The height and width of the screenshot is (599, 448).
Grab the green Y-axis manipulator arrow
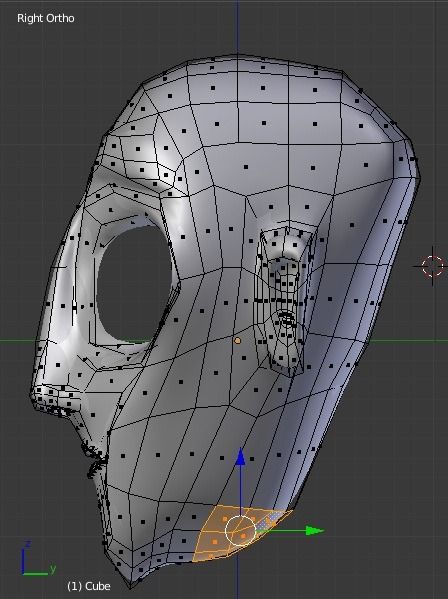point(315,531)
